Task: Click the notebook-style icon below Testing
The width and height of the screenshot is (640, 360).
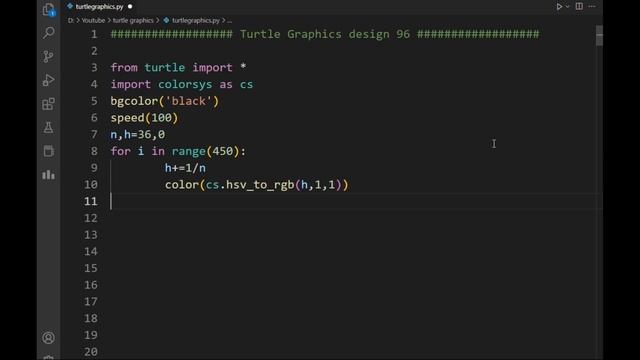Action: 48,151
